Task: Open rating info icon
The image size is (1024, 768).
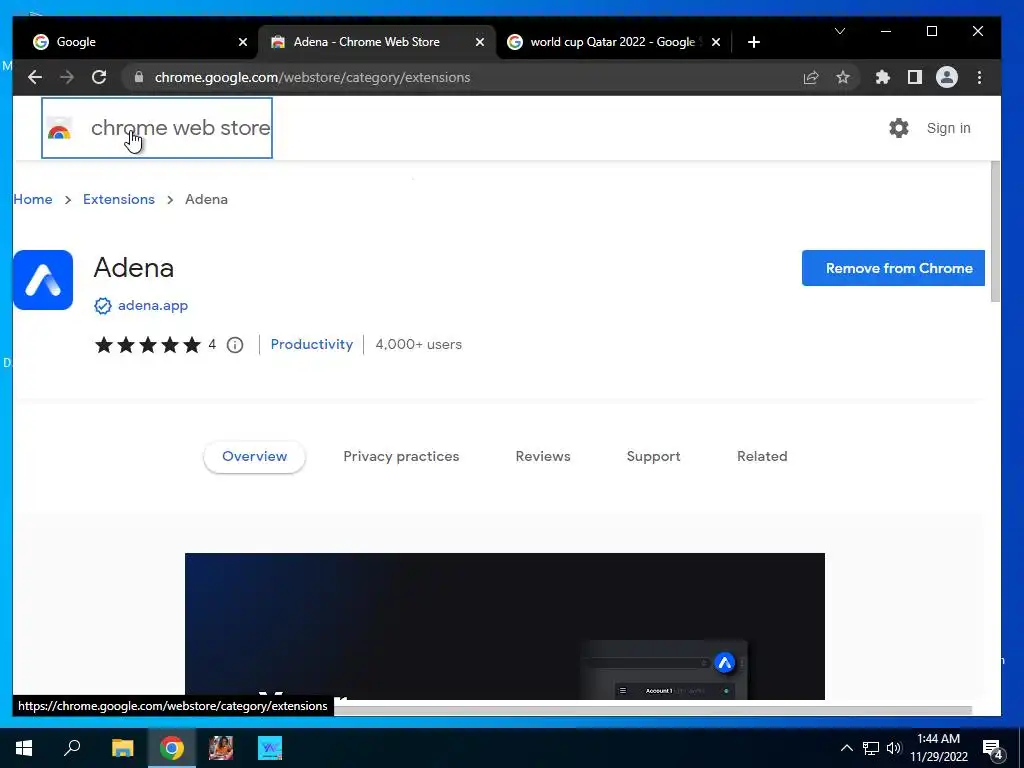Action: click(235, 345)
